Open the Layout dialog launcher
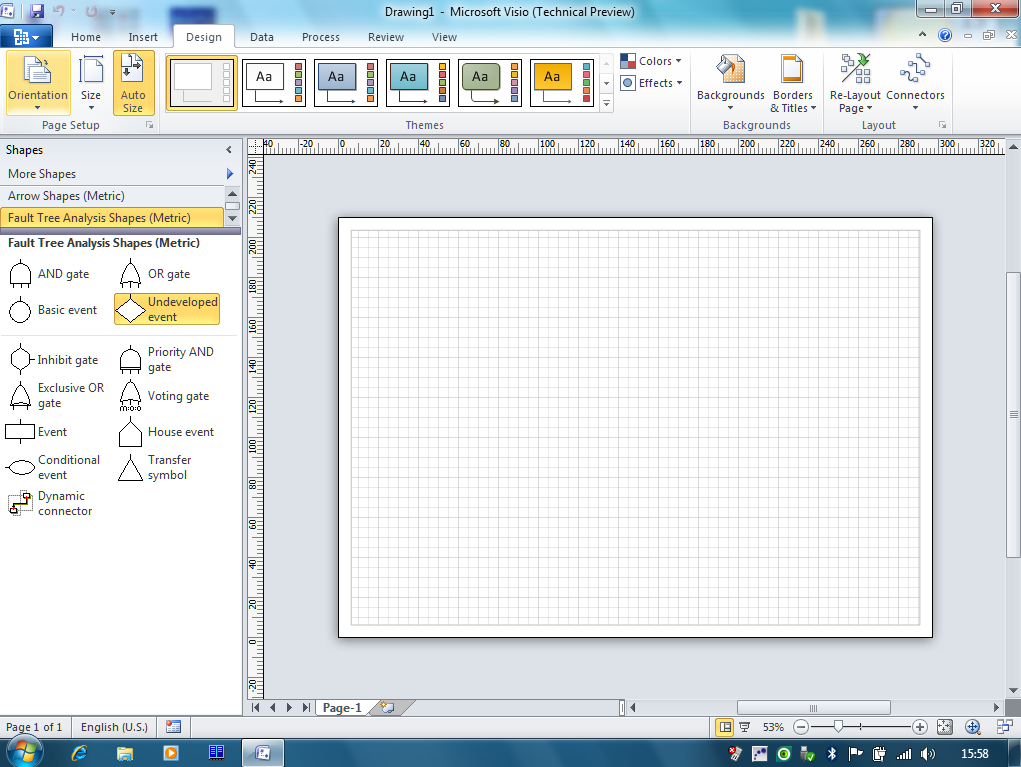This screenshot has width=1021, height=767. [x=942, y=125]
